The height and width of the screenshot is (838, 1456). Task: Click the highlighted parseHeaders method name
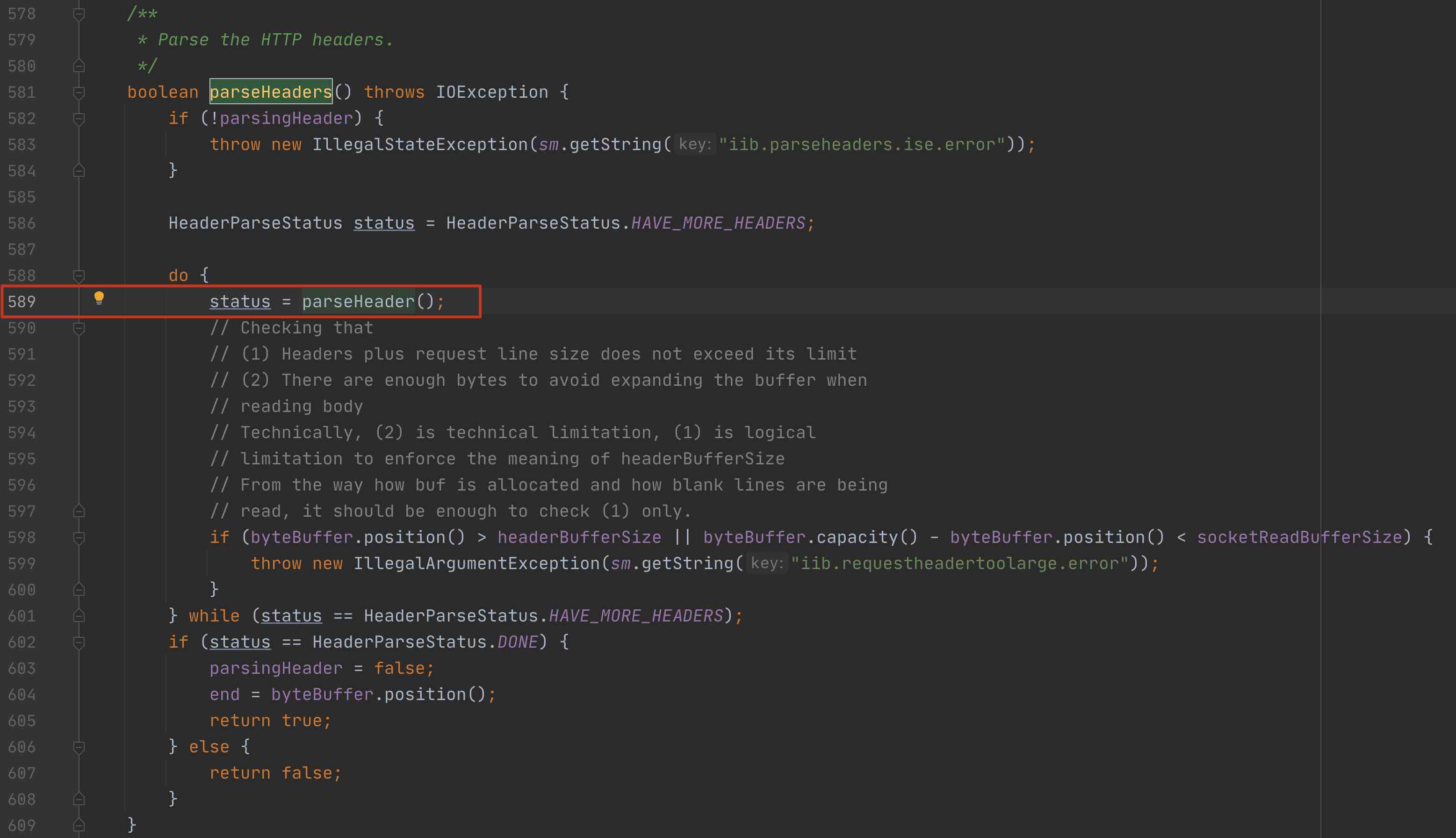(270, 92)
